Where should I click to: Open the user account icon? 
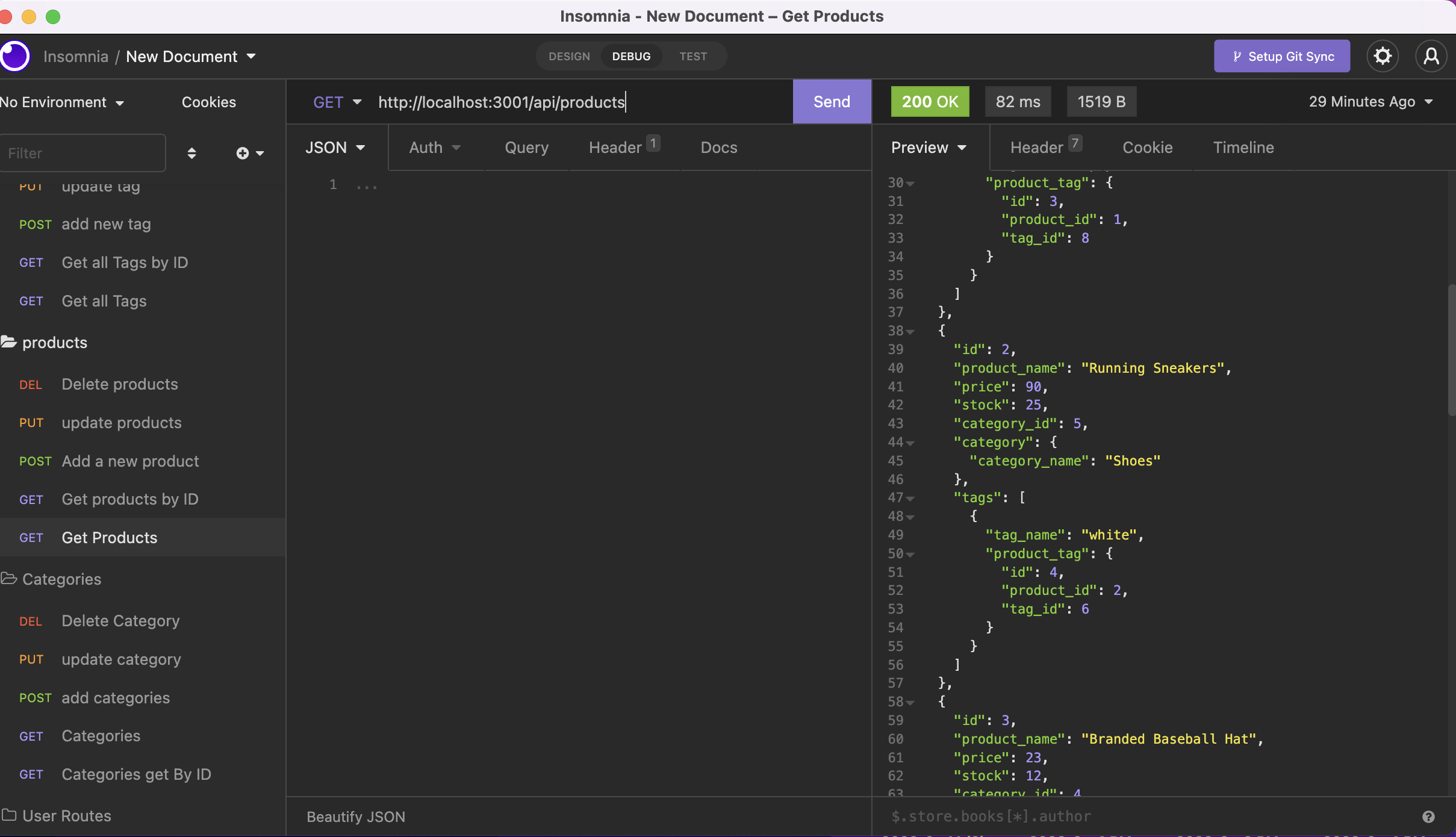(1431, 56)
